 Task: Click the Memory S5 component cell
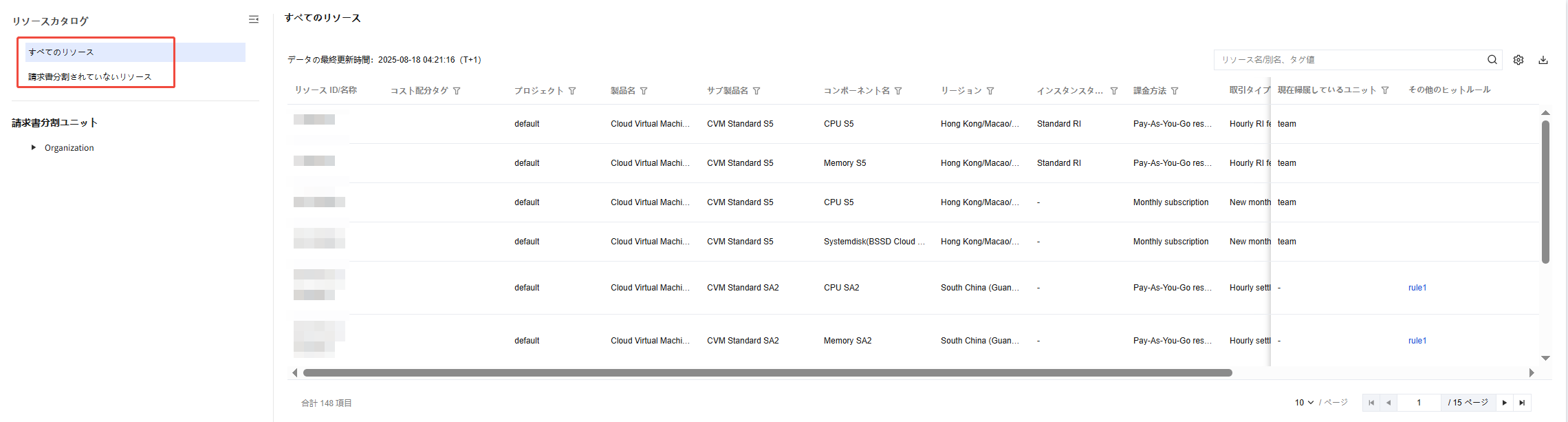point(845,163)
